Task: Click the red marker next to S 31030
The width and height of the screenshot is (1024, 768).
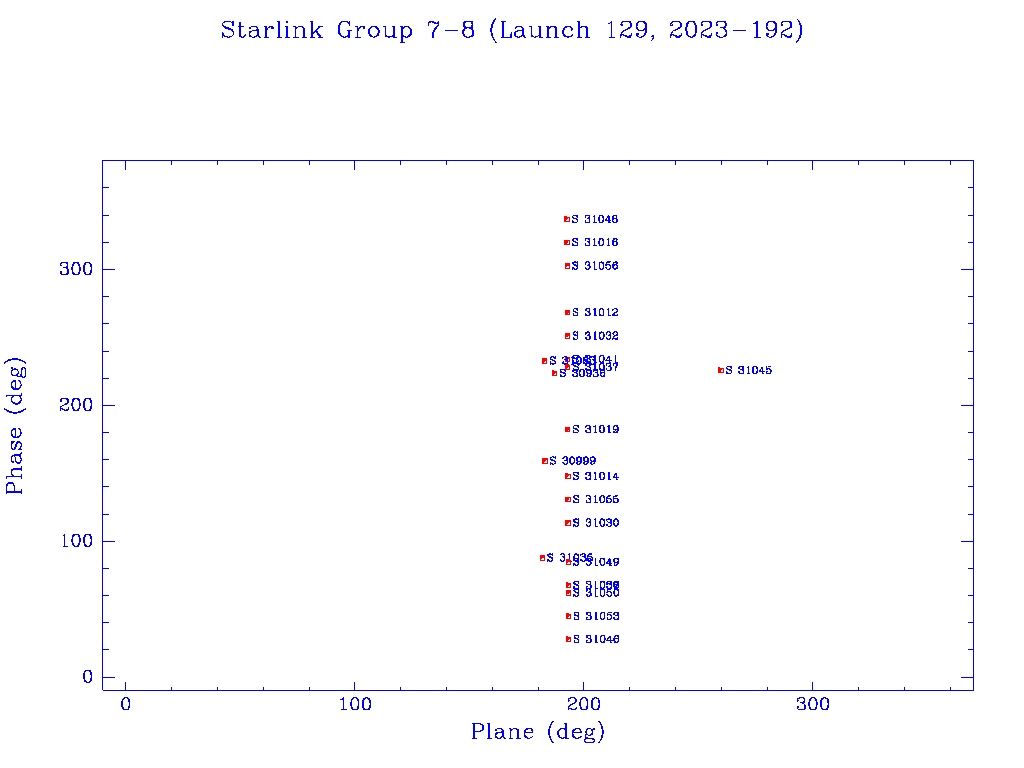Action: (x=568, y=522)
